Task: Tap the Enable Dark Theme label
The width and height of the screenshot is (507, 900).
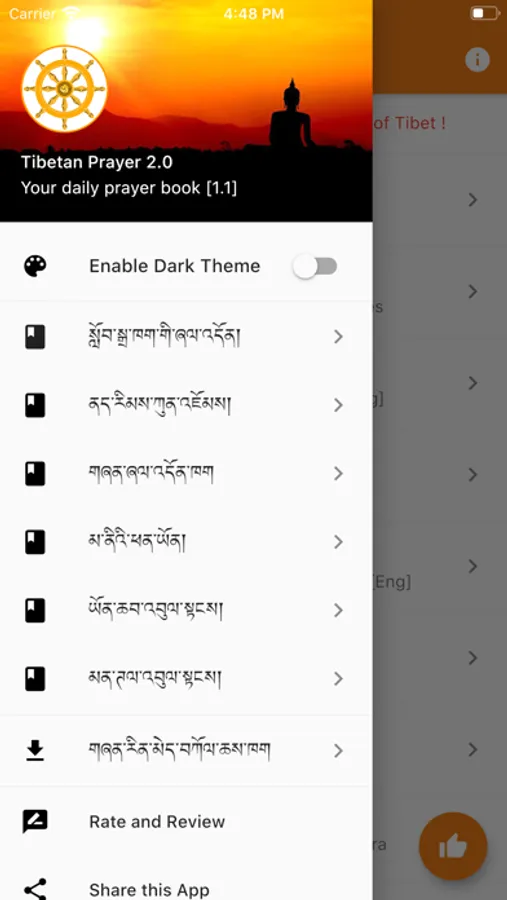Action: tap(175, 266)
